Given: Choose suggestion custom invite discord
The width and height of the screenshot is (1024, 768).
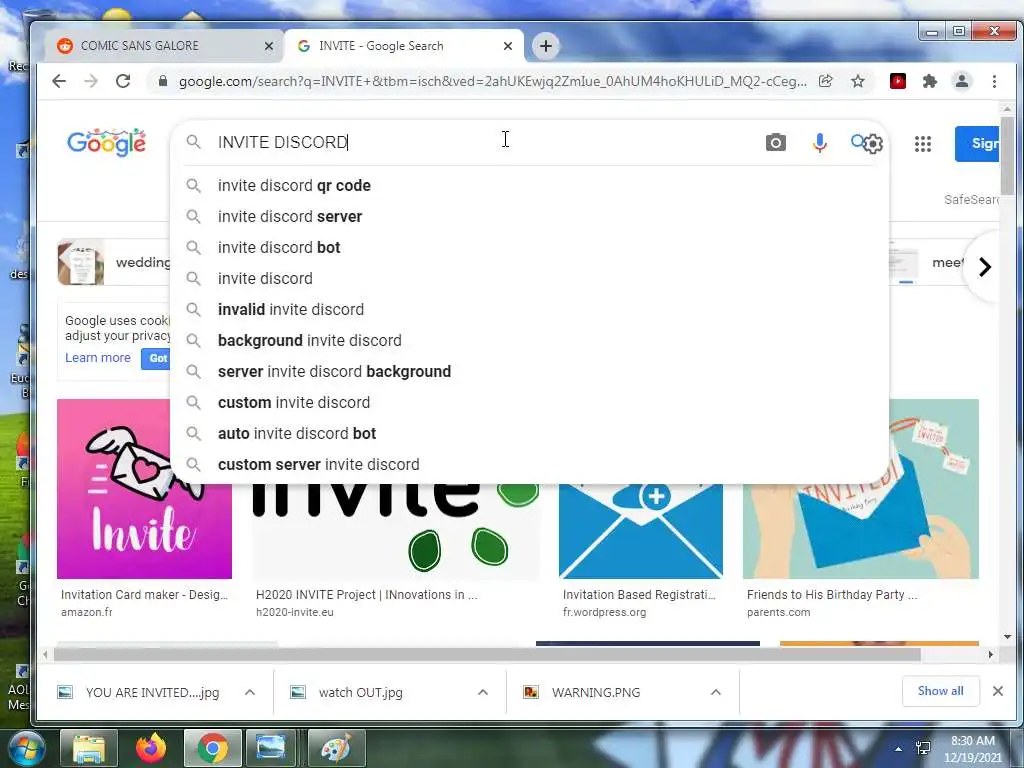Looking at the screenshot, I should 529,402.
